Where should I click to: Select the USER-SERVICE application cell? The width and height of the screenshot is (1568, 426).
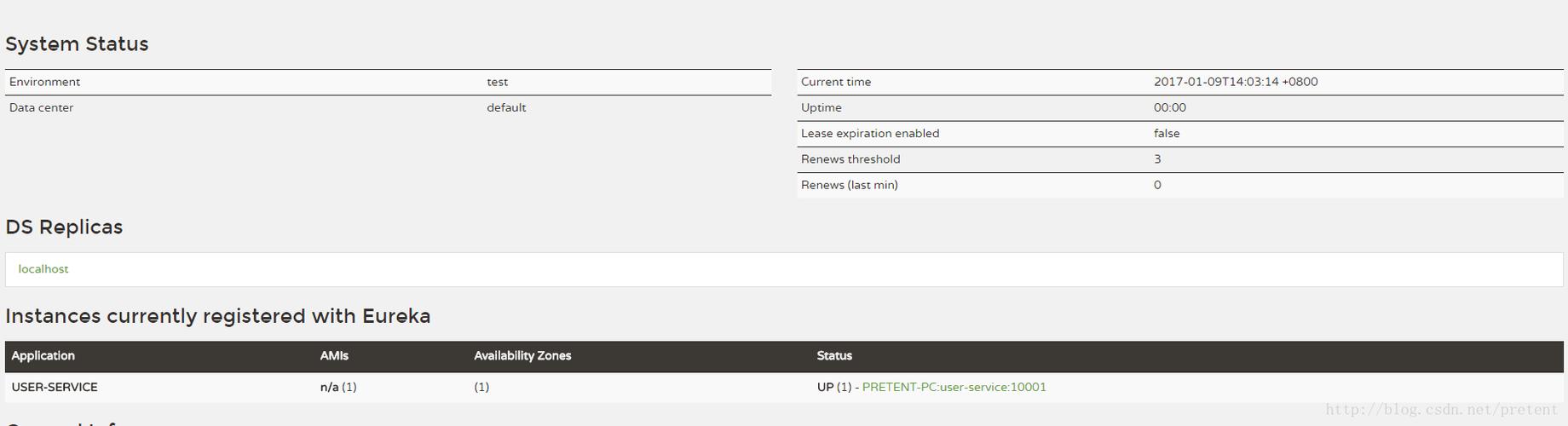coord(55,387)
